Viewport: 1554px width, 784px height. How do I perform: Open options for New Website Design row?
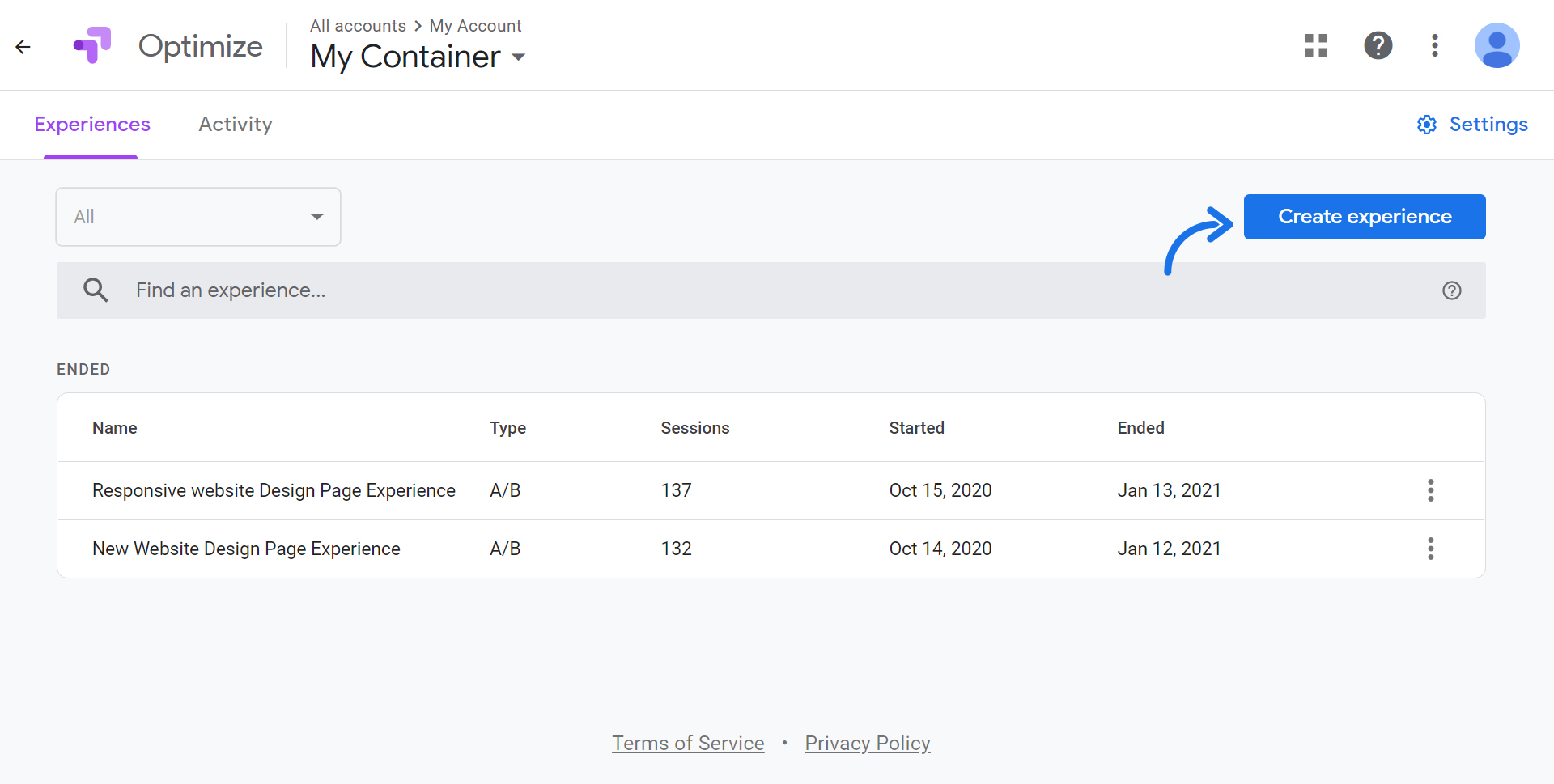[x=1431, y=549]
